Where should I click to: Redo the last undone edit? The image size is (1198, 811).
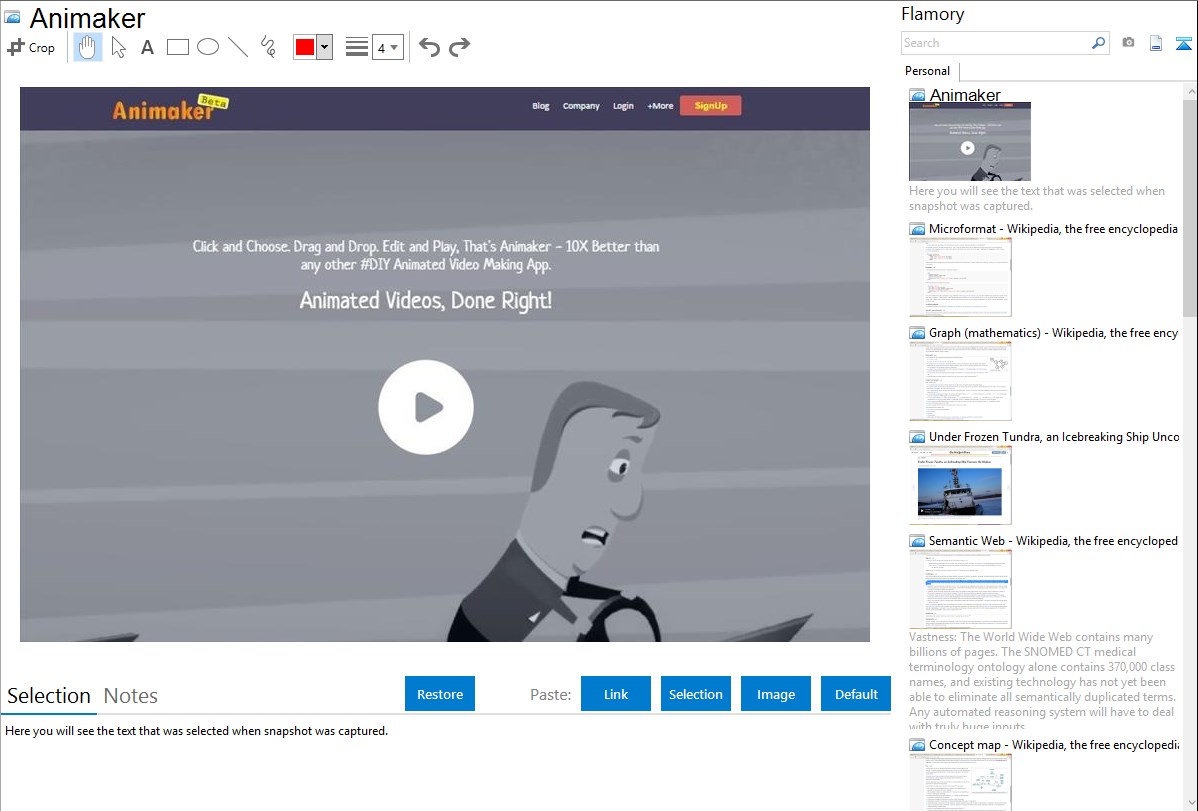coord(459,47)
